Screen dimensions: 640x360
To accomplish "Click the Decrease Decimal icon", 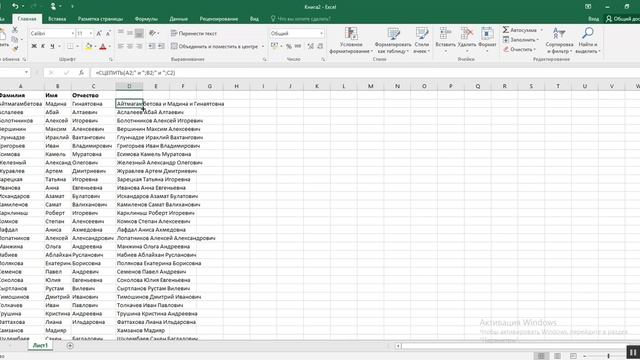I will coord(320,47).
